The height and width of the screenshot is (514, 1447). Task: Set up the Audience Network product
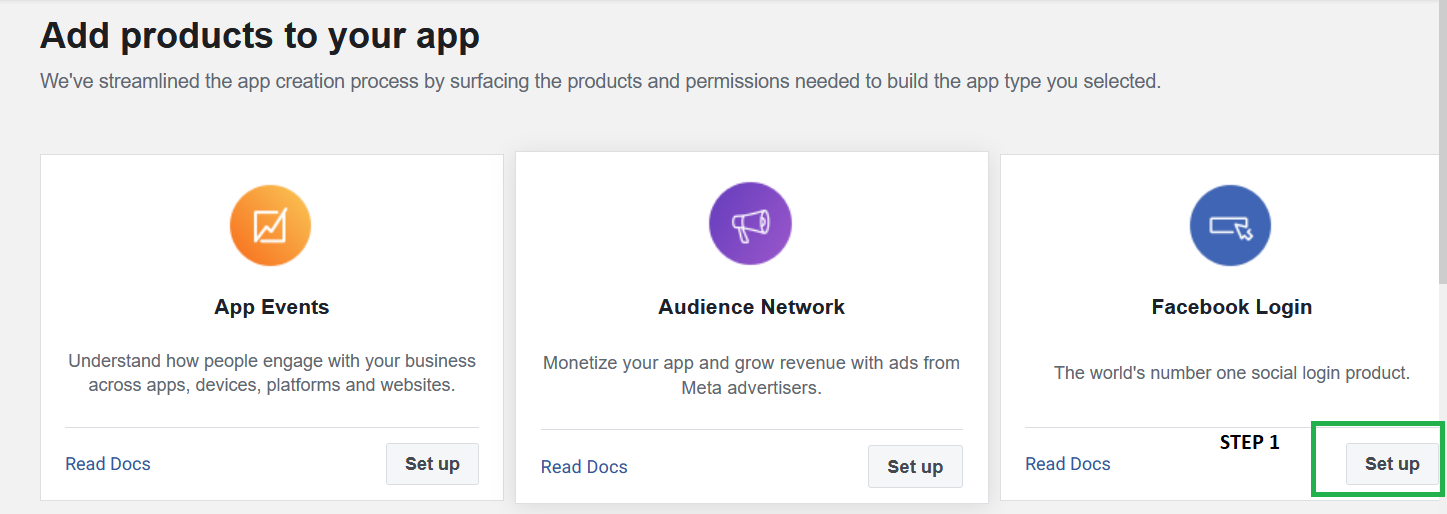(915, 467)
